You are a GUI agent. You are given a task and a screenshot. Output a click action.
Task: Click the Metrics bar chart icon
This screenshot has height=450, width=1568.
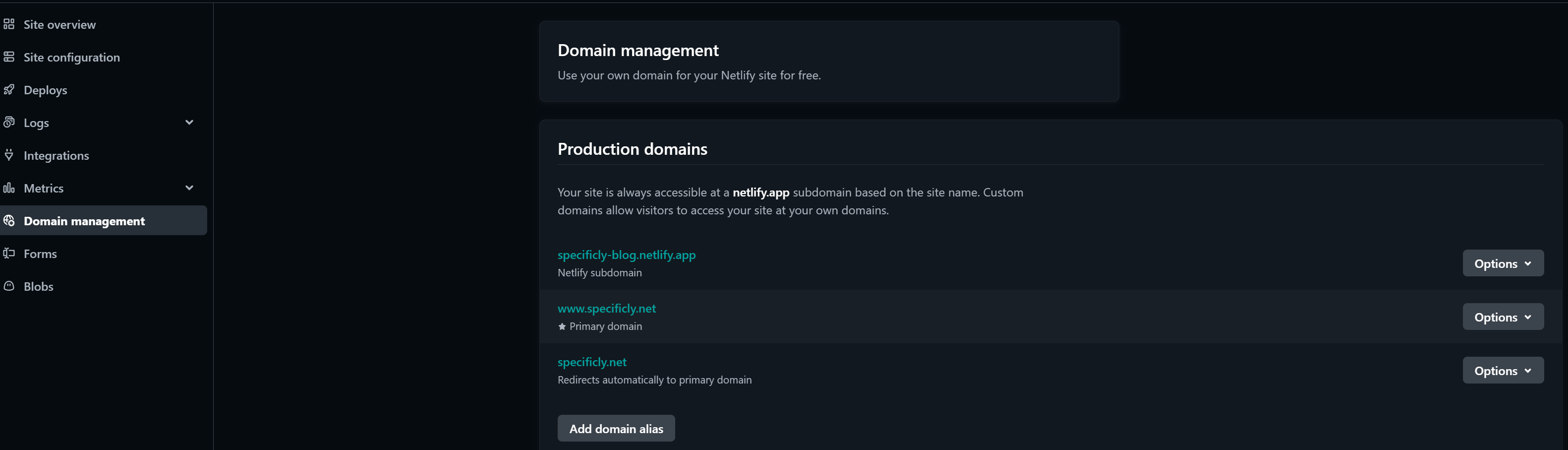click(8, 188)
